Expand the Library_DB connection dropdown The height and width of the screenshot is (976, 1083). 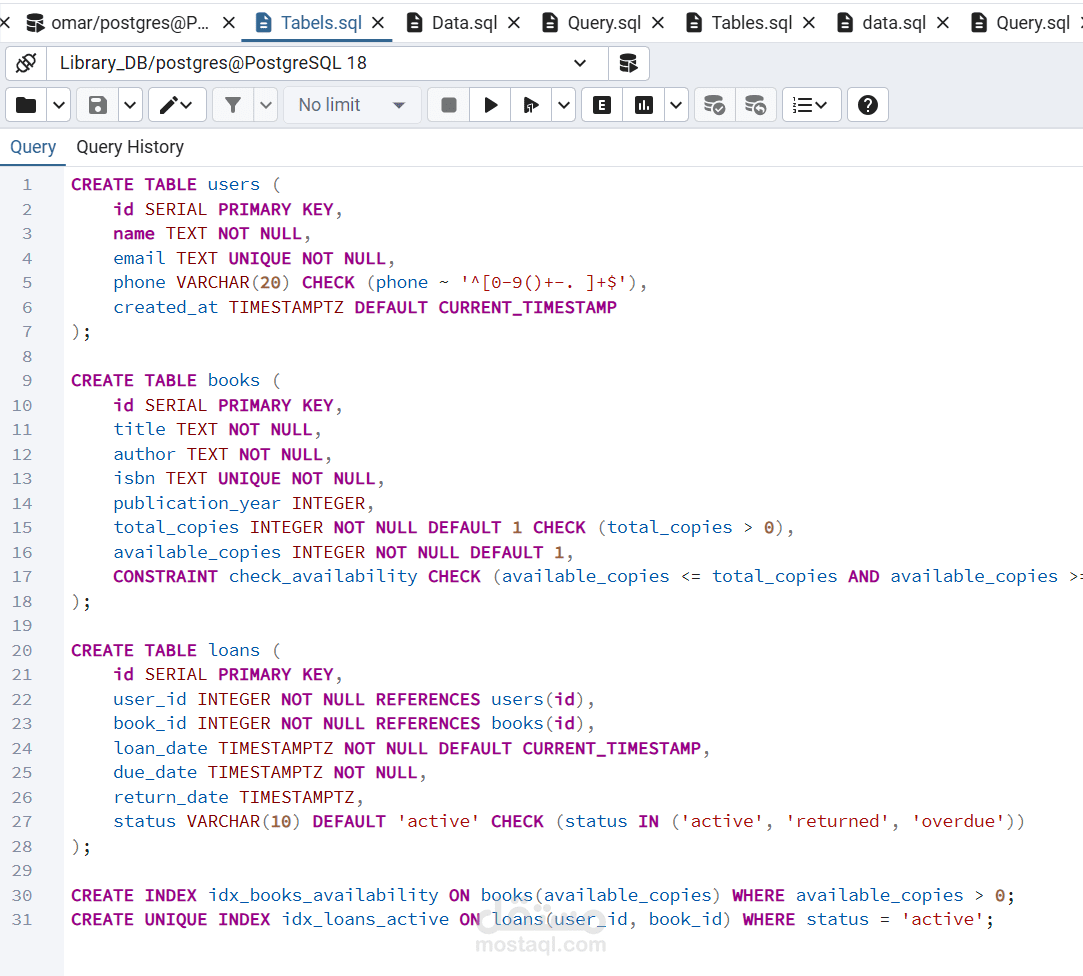[x=580, y=64]
